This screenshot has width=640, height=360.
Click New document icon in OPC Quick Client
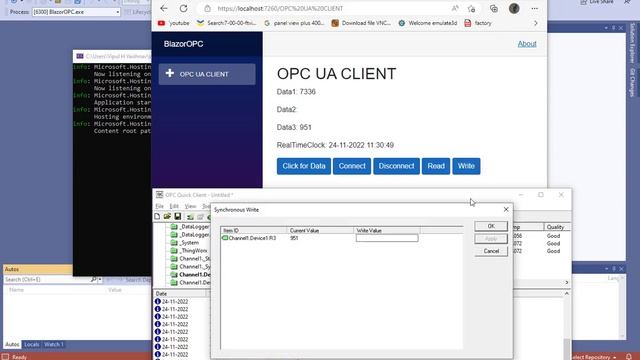[x=157, y=216]
